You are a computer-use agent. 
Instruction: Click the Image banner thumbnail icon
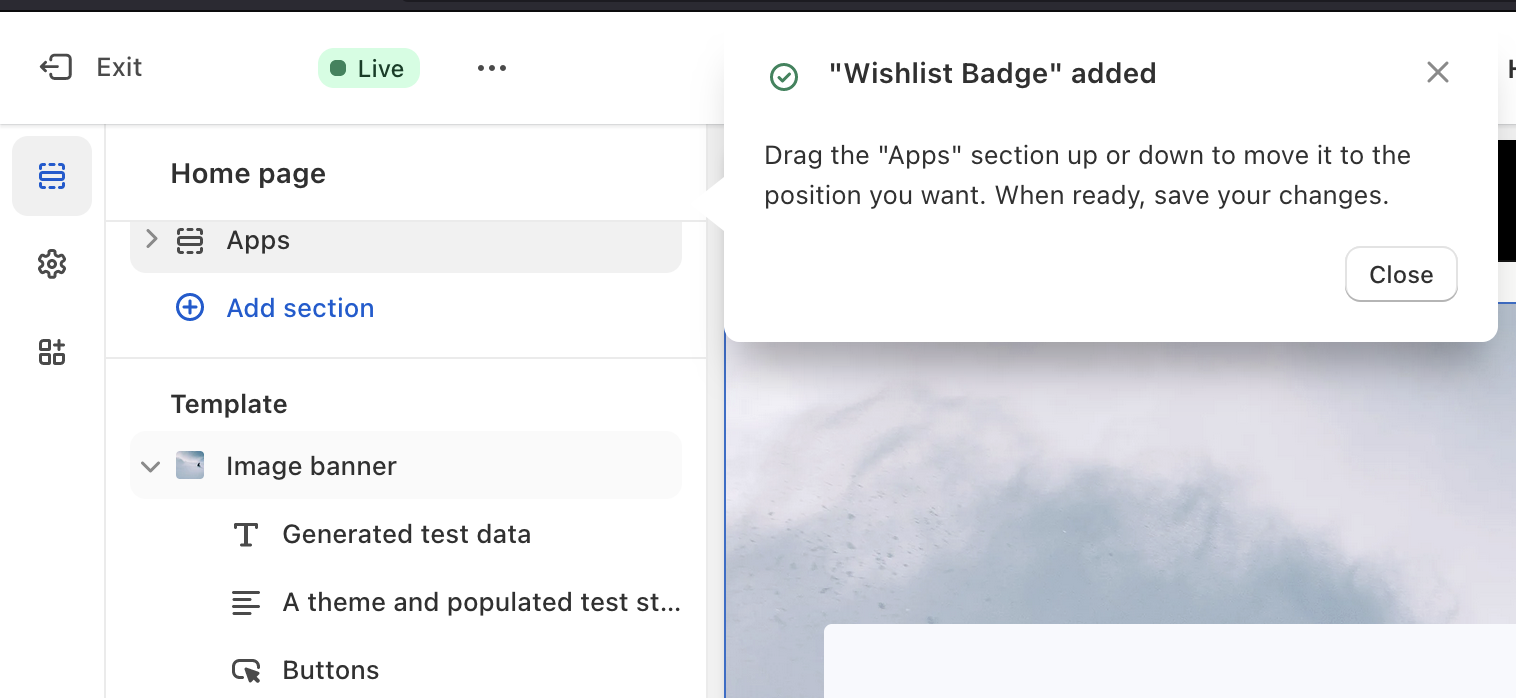click(x=190, y=465)
